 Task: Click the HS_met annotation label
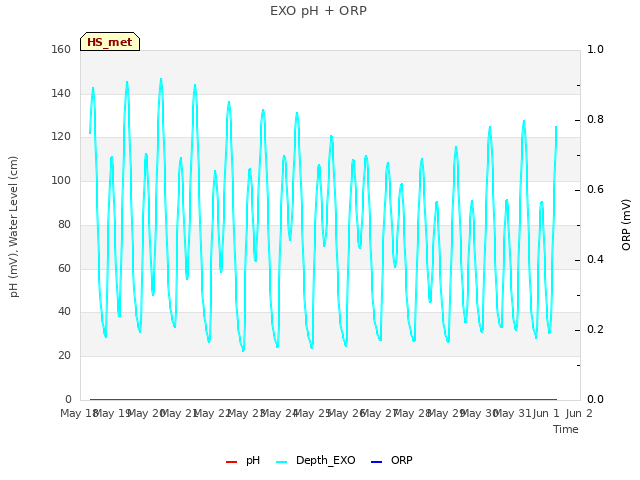(110, 42)
